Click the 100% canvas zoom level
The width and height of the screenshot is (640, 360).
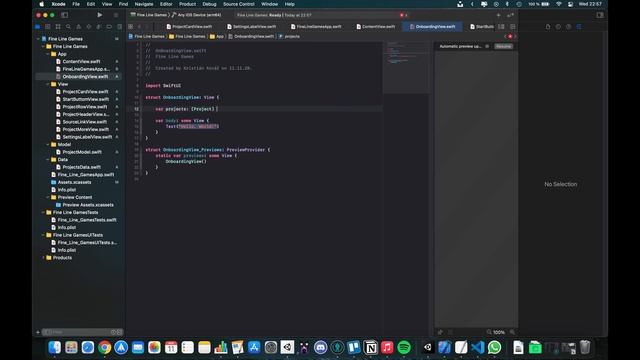[499, 332]
